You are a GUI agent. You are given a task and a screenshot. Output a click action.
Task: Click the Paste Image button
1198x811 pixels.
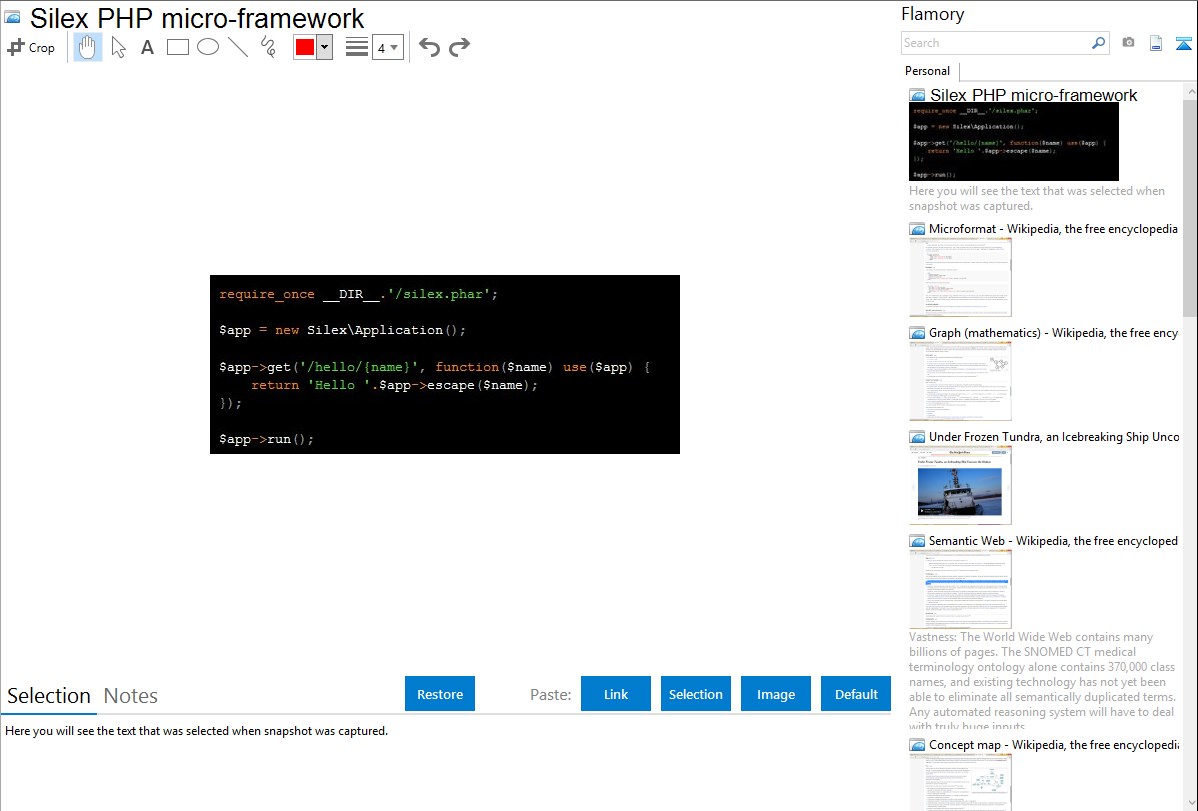pos(776,694)
